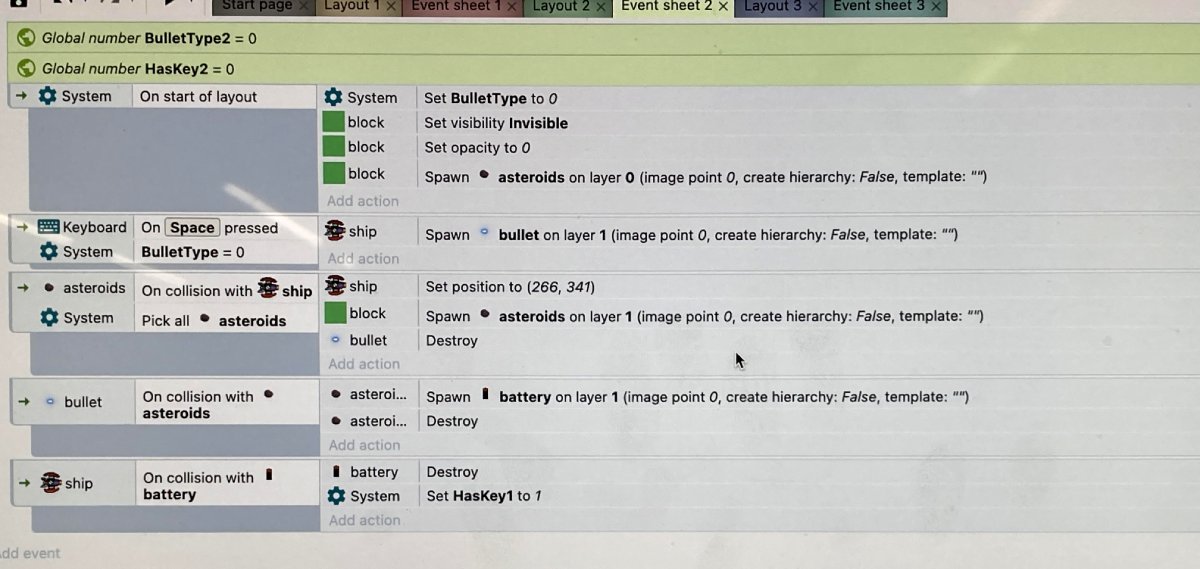This screenshot has height=569, width=1200.
Task: Click ship icon in On collision with battery event
Action: pos(49,483)
